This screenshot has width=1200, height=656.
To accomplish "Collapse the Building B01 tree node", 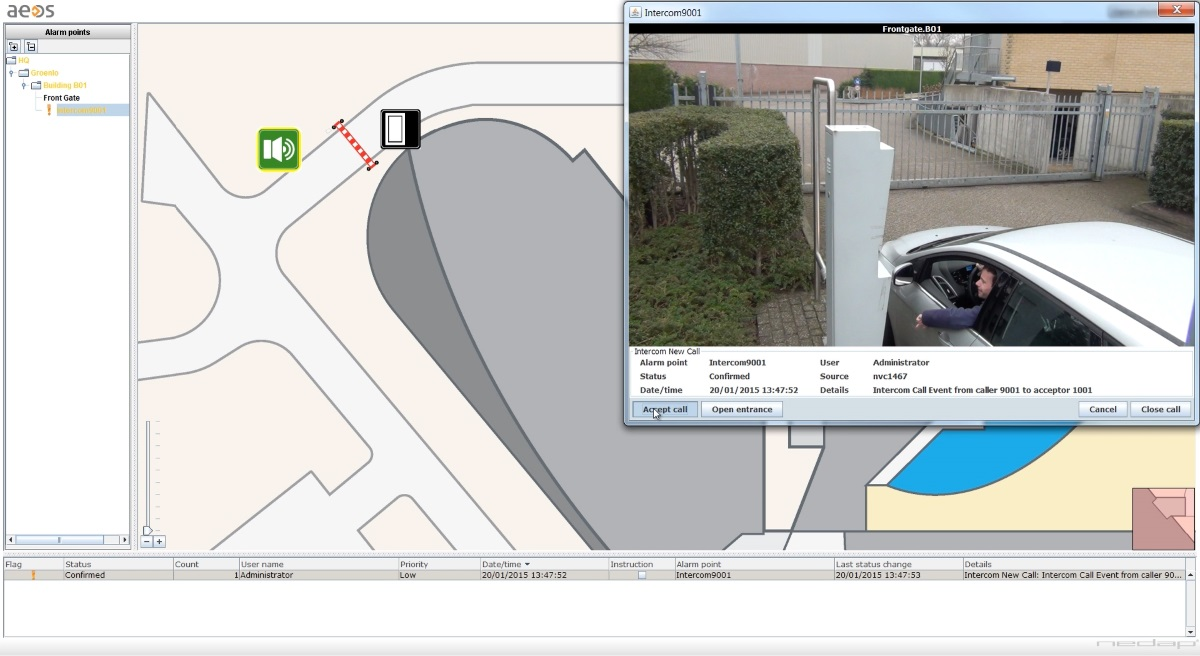I will coord(24,85).
